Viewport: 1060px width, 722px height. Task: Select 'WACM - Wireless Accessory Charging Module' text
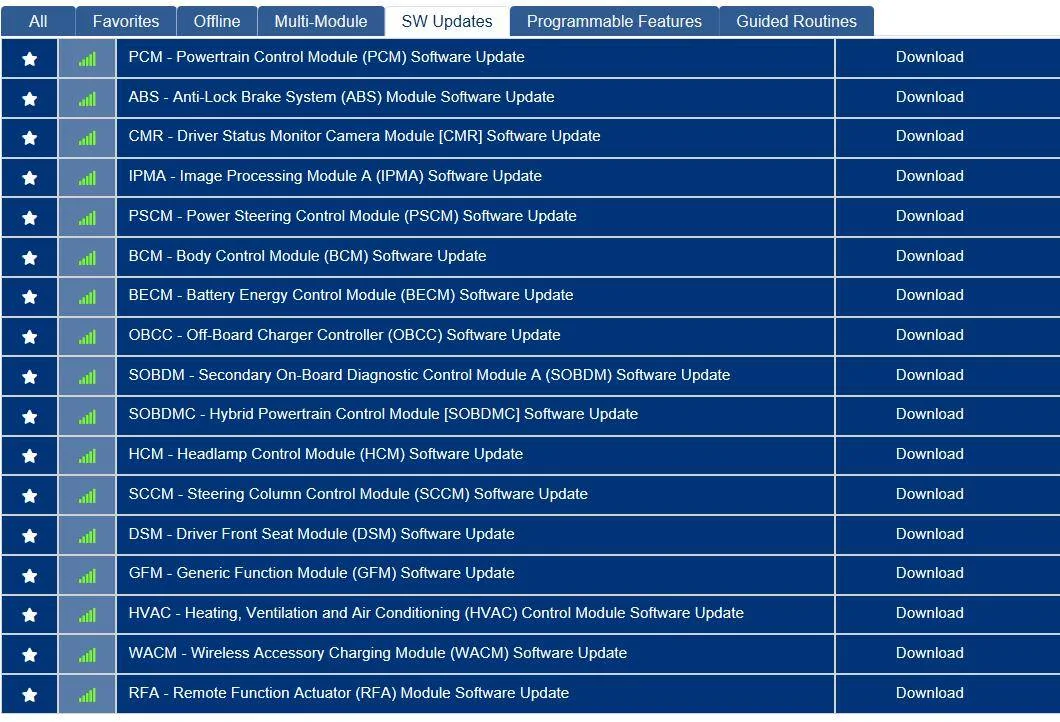point(378,652)
